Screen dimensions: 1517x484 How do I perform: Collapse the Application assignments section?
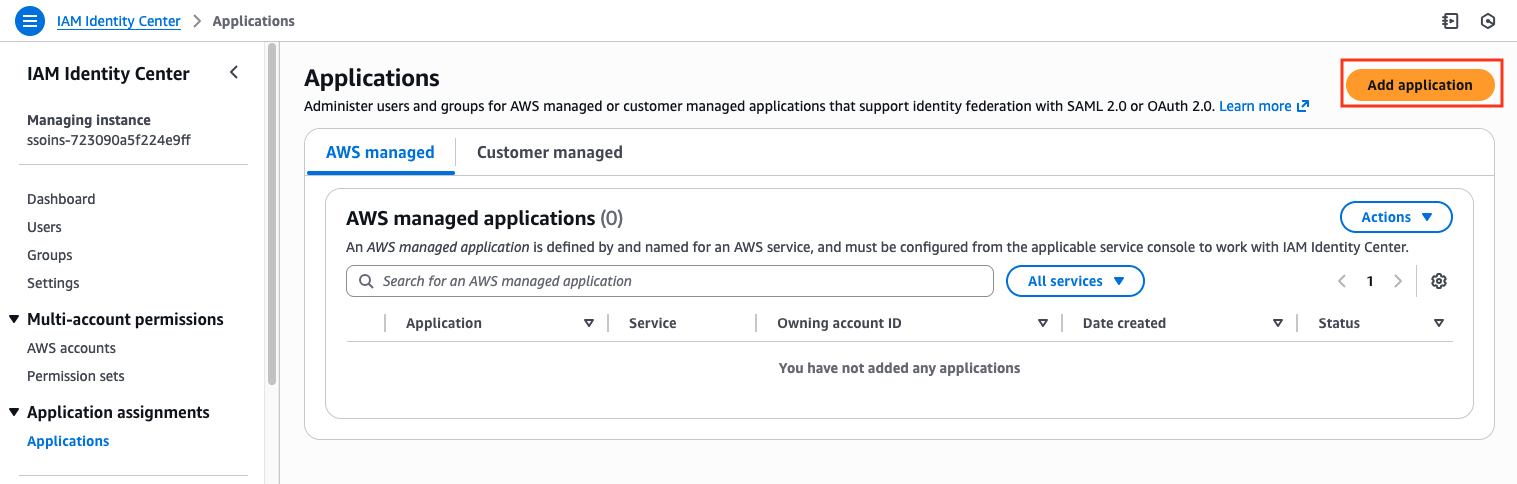point(14,412)
